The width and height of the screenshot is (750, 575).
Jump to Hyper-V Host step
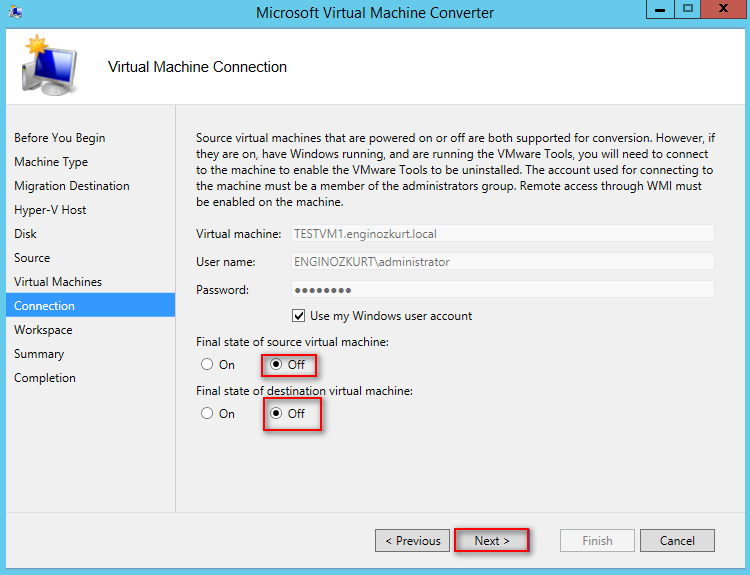(50, 210)
